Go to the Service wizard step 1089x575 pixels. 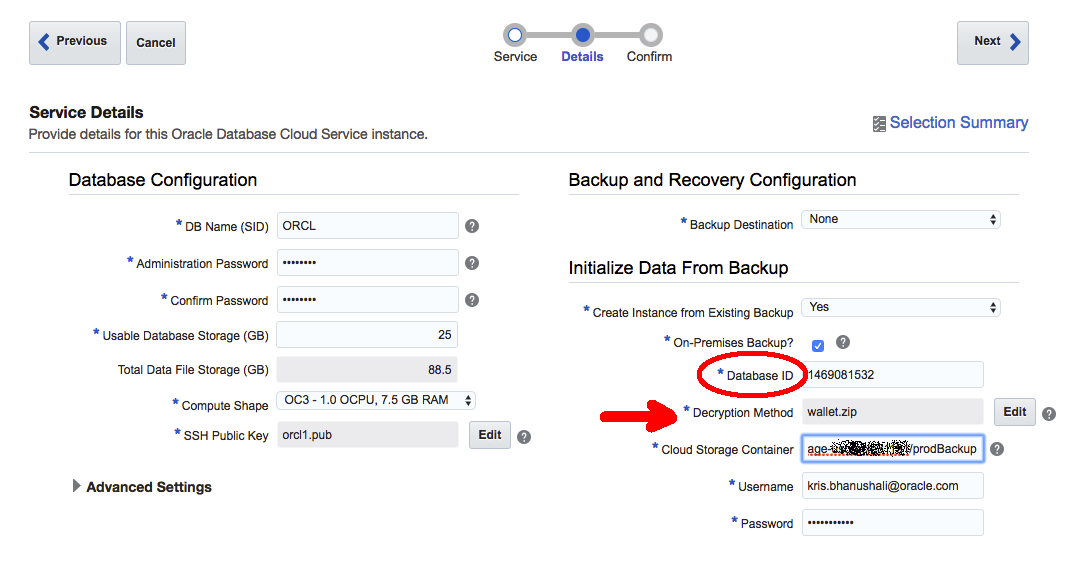515,35
